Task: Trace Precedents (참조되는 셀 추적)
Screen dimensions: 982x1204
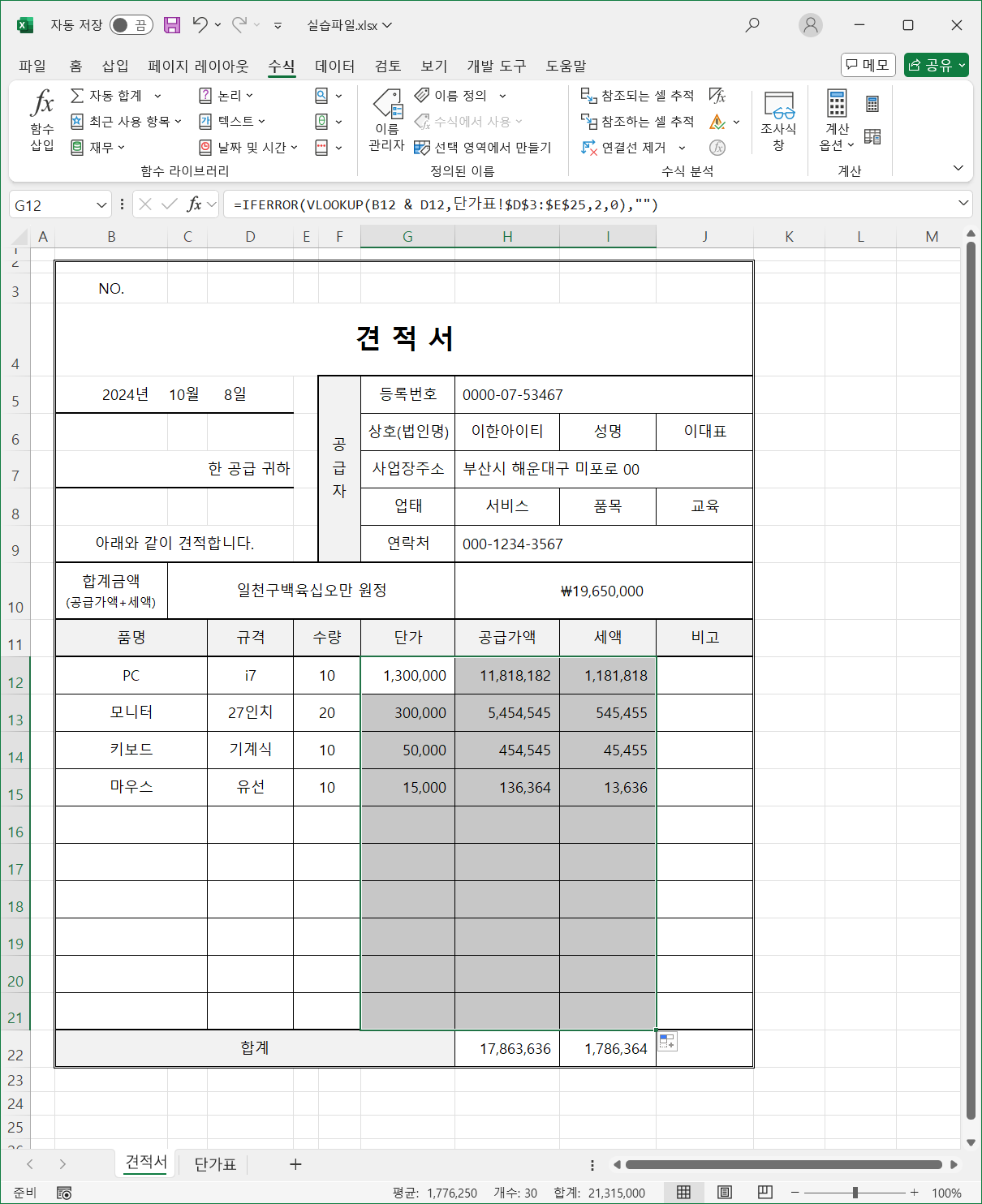Action: tap(637, 96)
